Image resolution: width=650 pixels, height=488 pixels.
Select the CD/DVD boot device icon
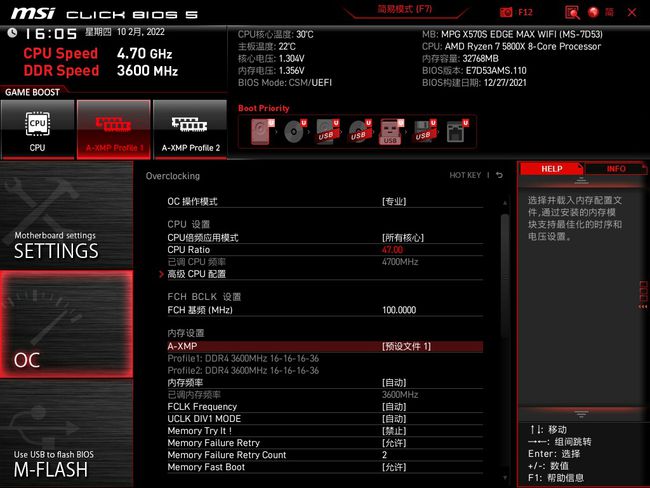tap(295, 132)
